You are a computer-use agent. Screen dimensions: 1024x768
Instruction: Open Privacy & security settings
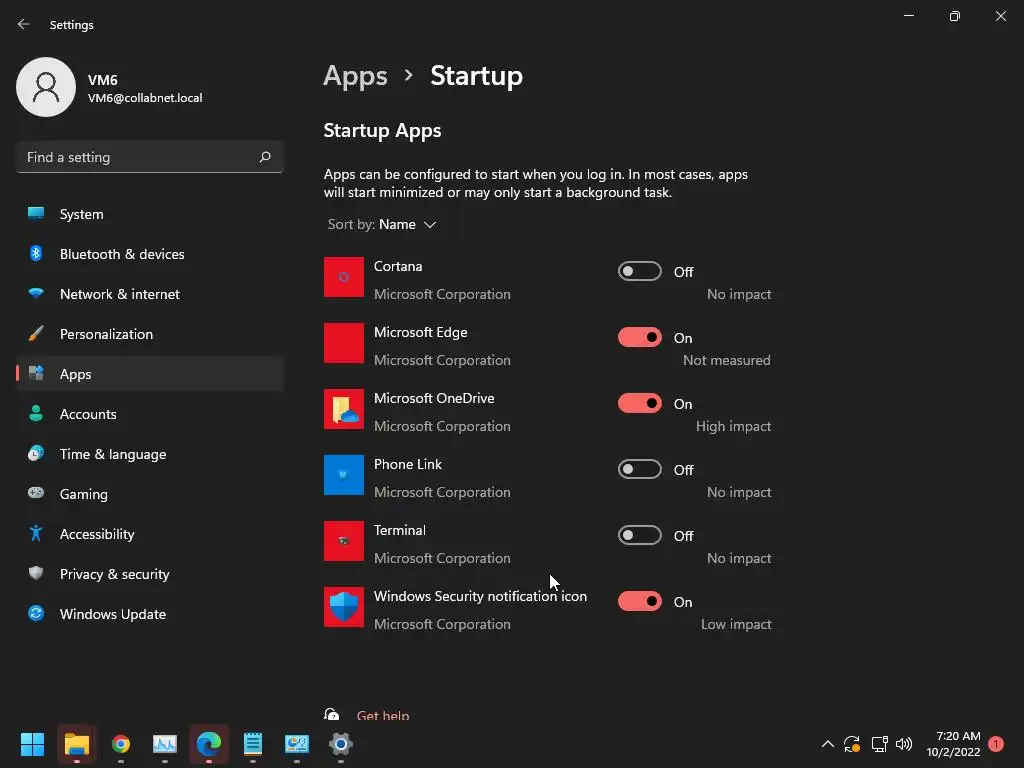coord(150,573)
